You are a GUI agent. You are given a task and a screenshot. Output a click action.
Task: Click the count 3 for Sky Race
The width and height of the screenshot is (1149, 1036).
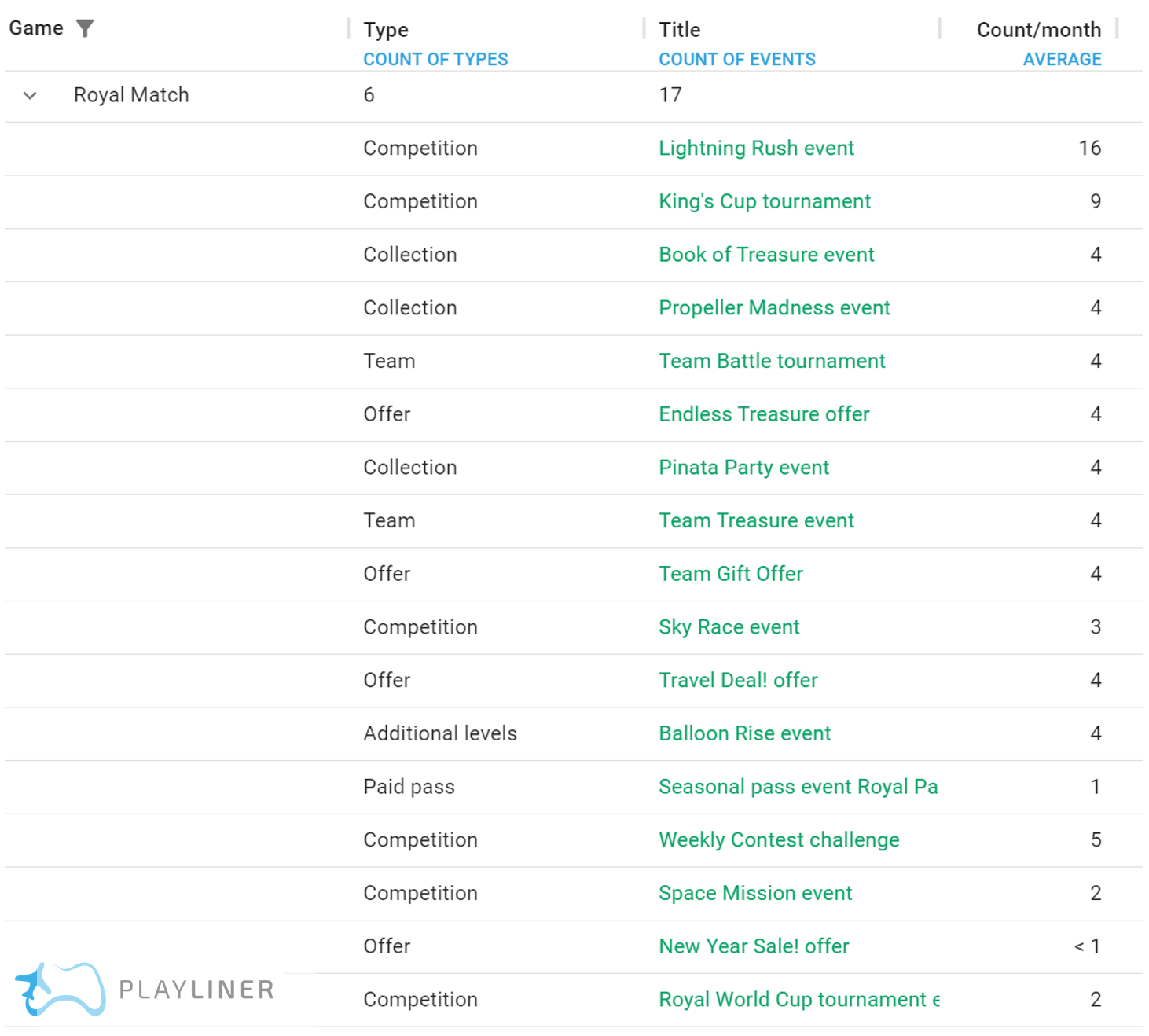[1096, 627]
